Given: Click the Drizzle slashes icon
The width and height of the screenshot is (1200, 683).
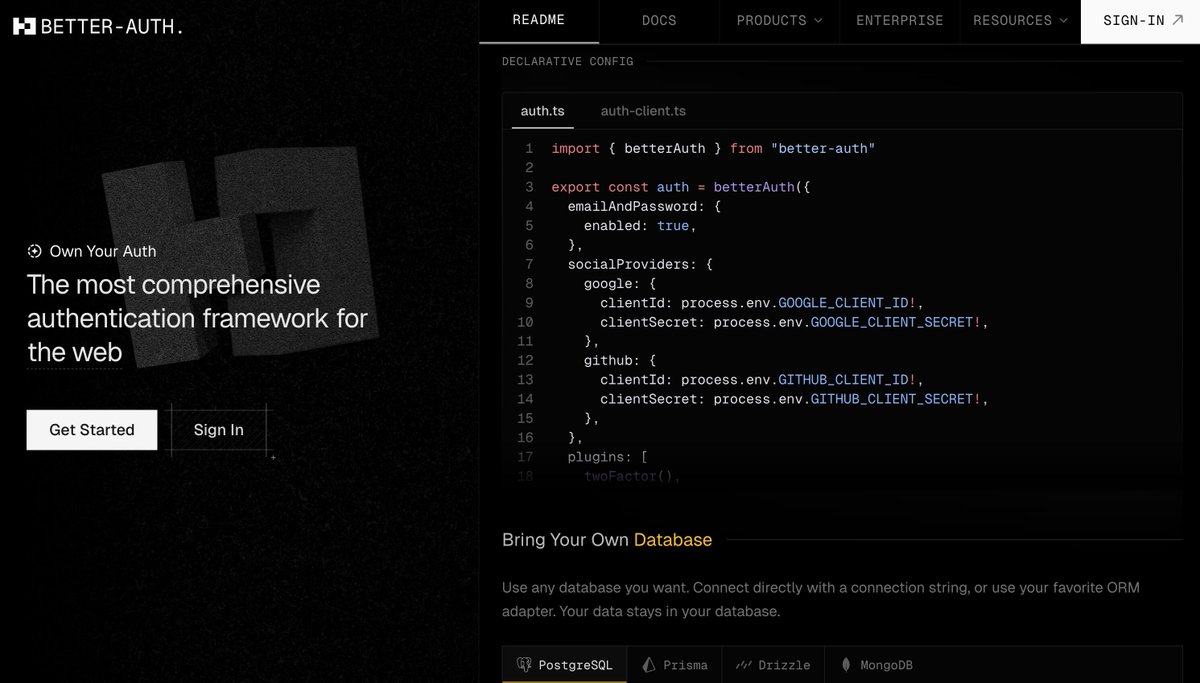Looking at the screenshot, I should coord(744,665).
